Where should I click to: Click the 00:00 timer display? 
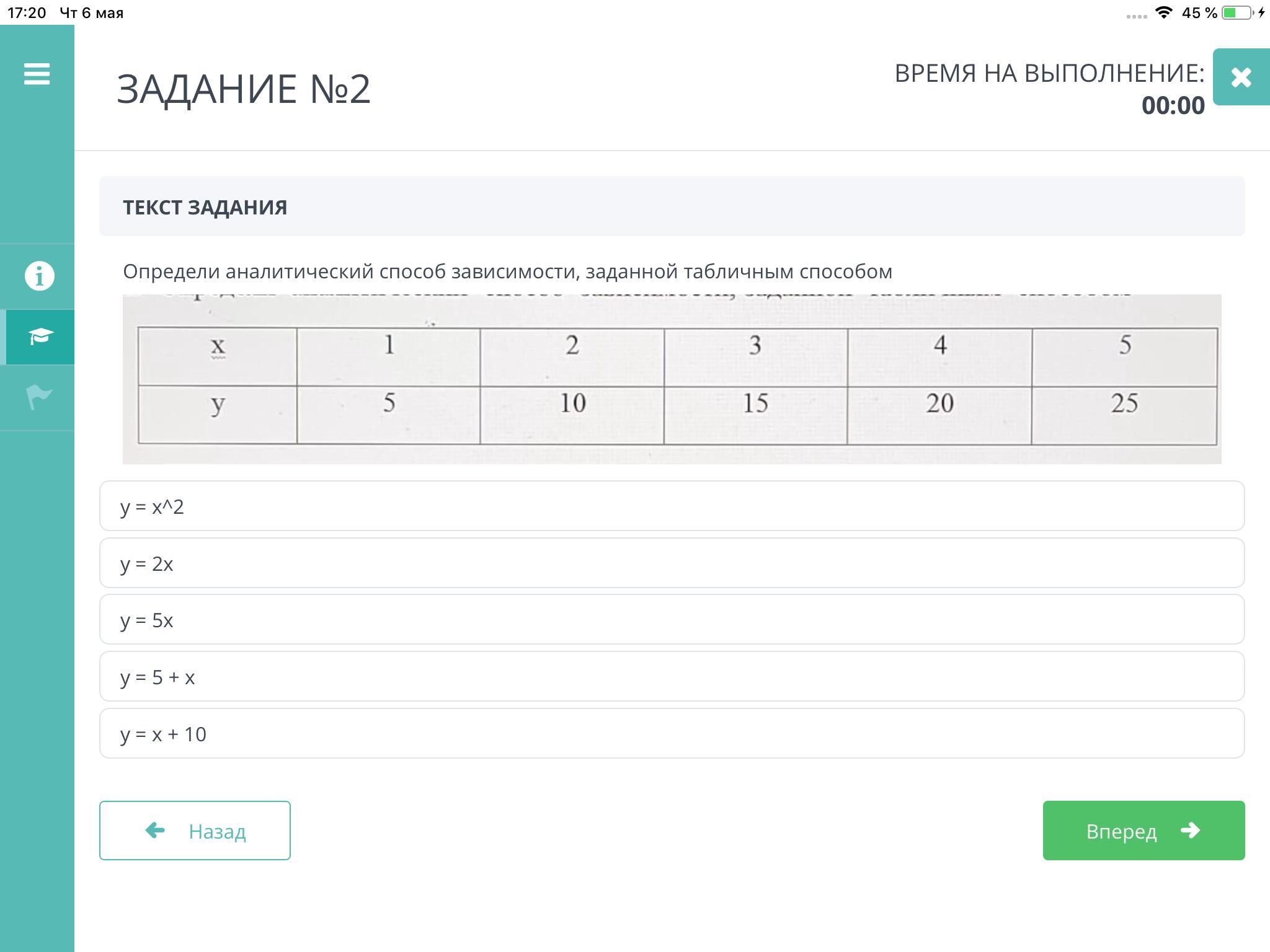1173,105
